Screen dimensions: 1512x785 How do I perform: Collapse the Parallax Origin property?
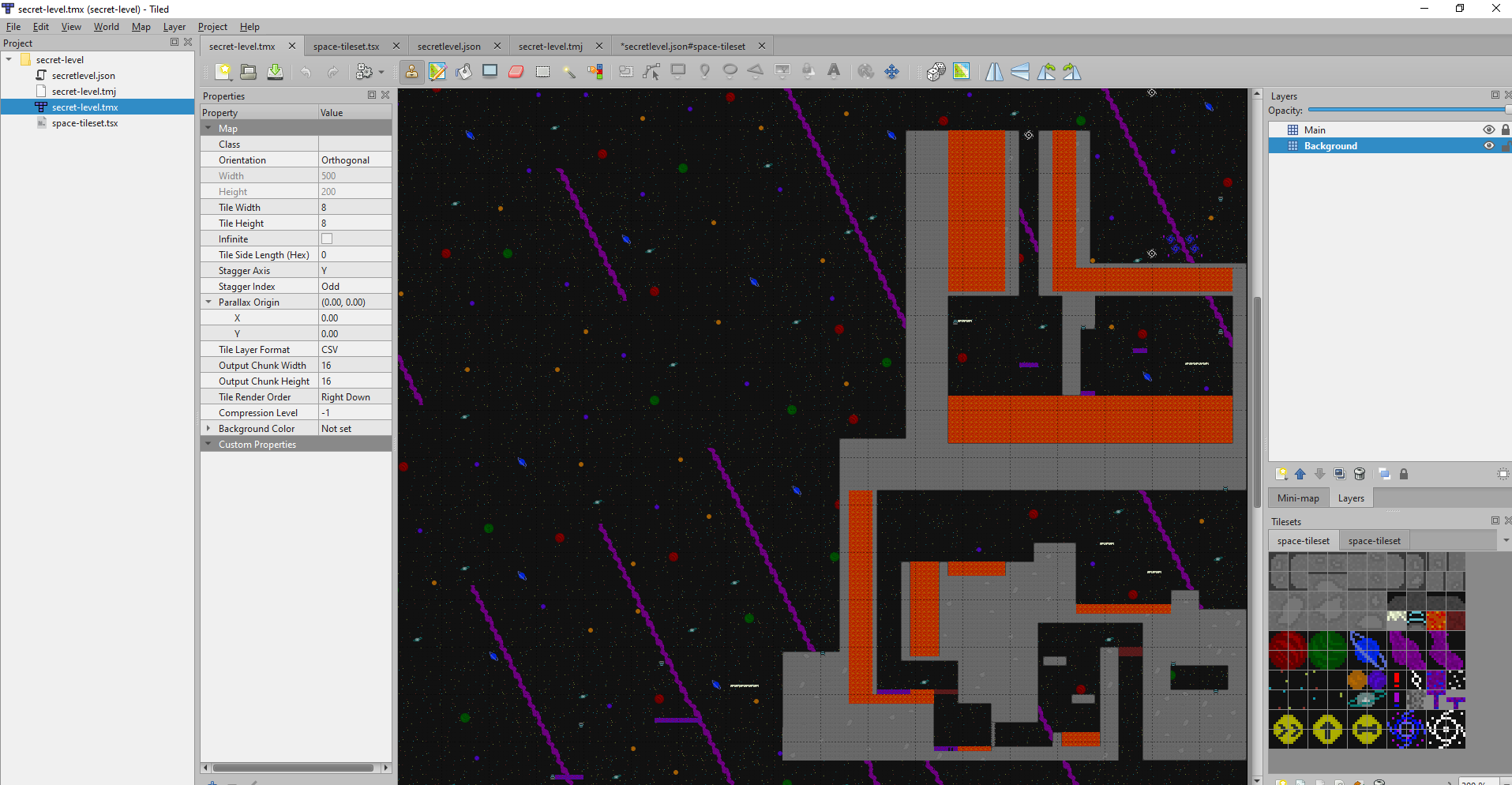[x=208, y=302]
